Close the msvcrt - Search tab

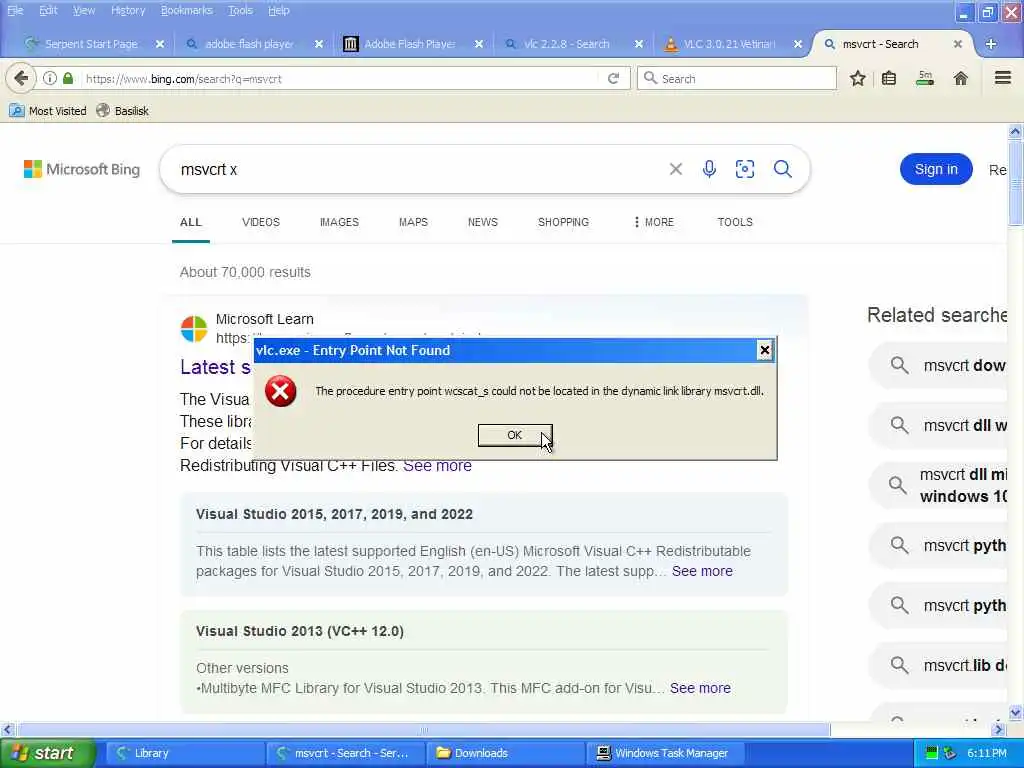[957, 44]
